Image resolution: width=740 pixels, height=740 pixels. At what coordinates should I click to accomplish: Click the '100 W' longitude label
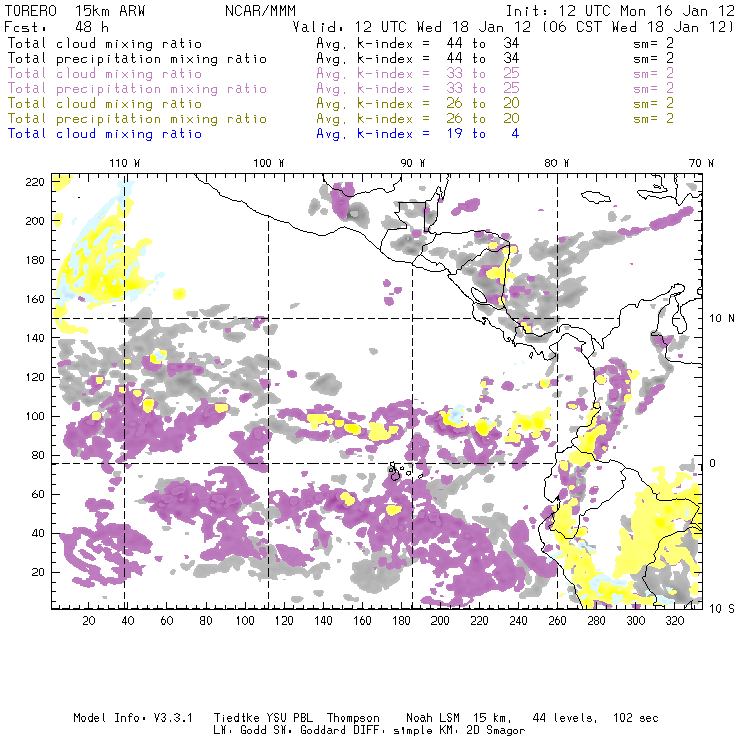coord(269,163)
